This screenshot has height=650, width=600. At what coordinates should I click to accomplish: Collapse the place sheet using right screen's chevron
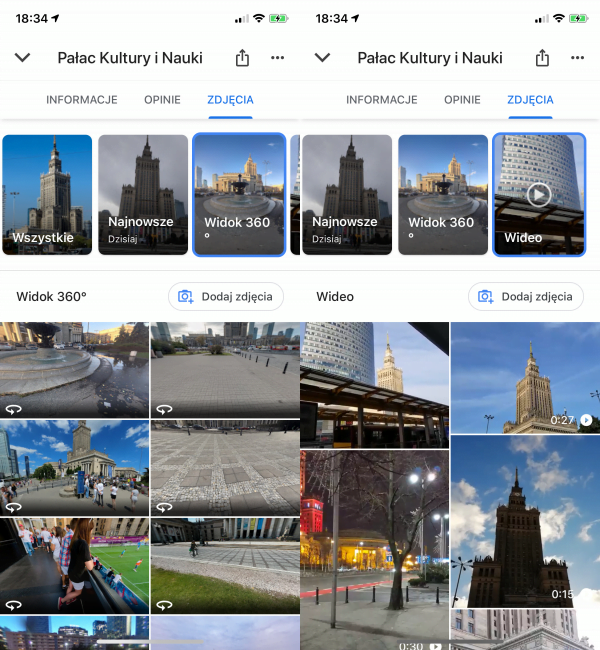(322, 57)
